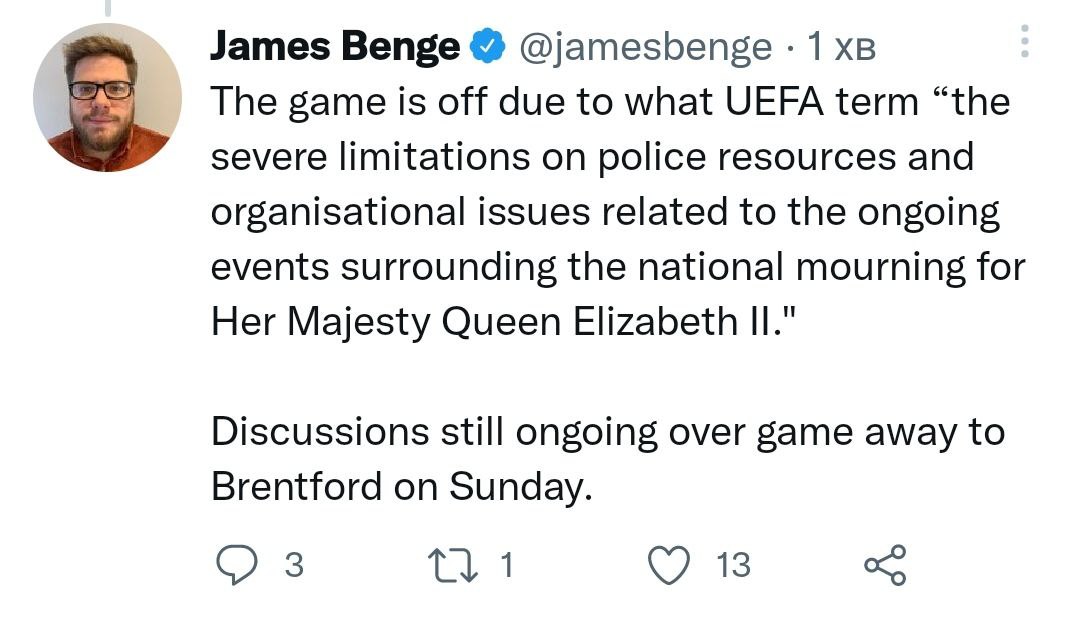
Task: Click the like count number 13
Action: (x=733, y=565)
